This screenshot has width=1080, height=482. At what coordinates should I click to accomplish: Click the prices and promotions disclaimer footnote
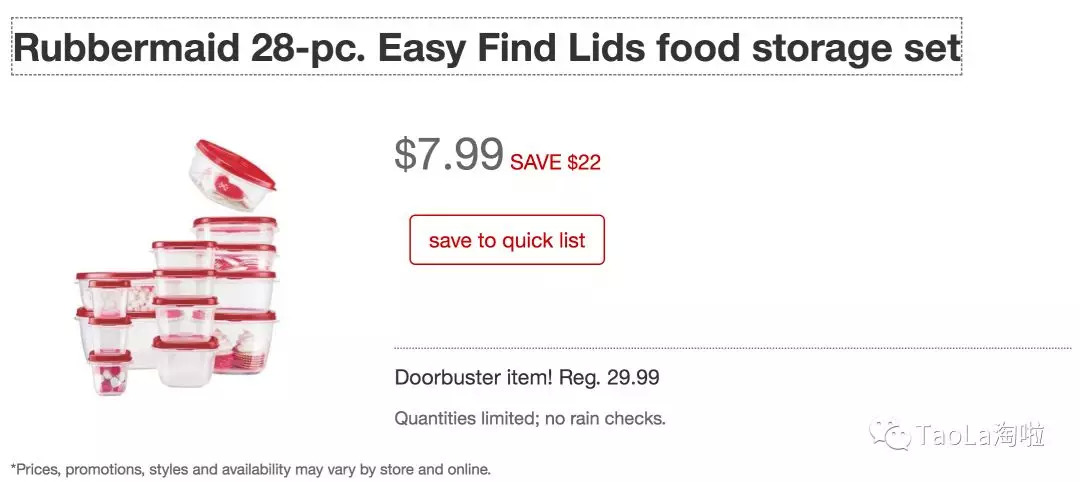pyautogui.click(x=250, y=468)
